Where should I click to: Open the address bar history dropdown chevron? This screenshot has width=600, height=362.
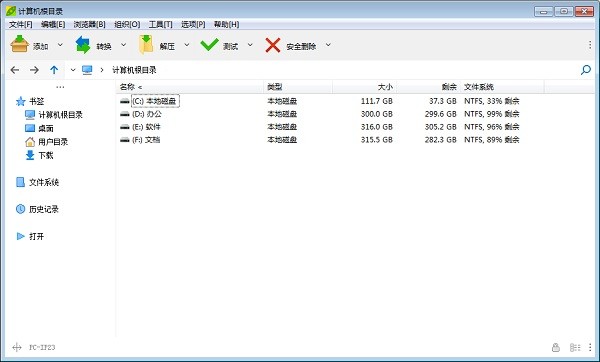pos(73,70)
